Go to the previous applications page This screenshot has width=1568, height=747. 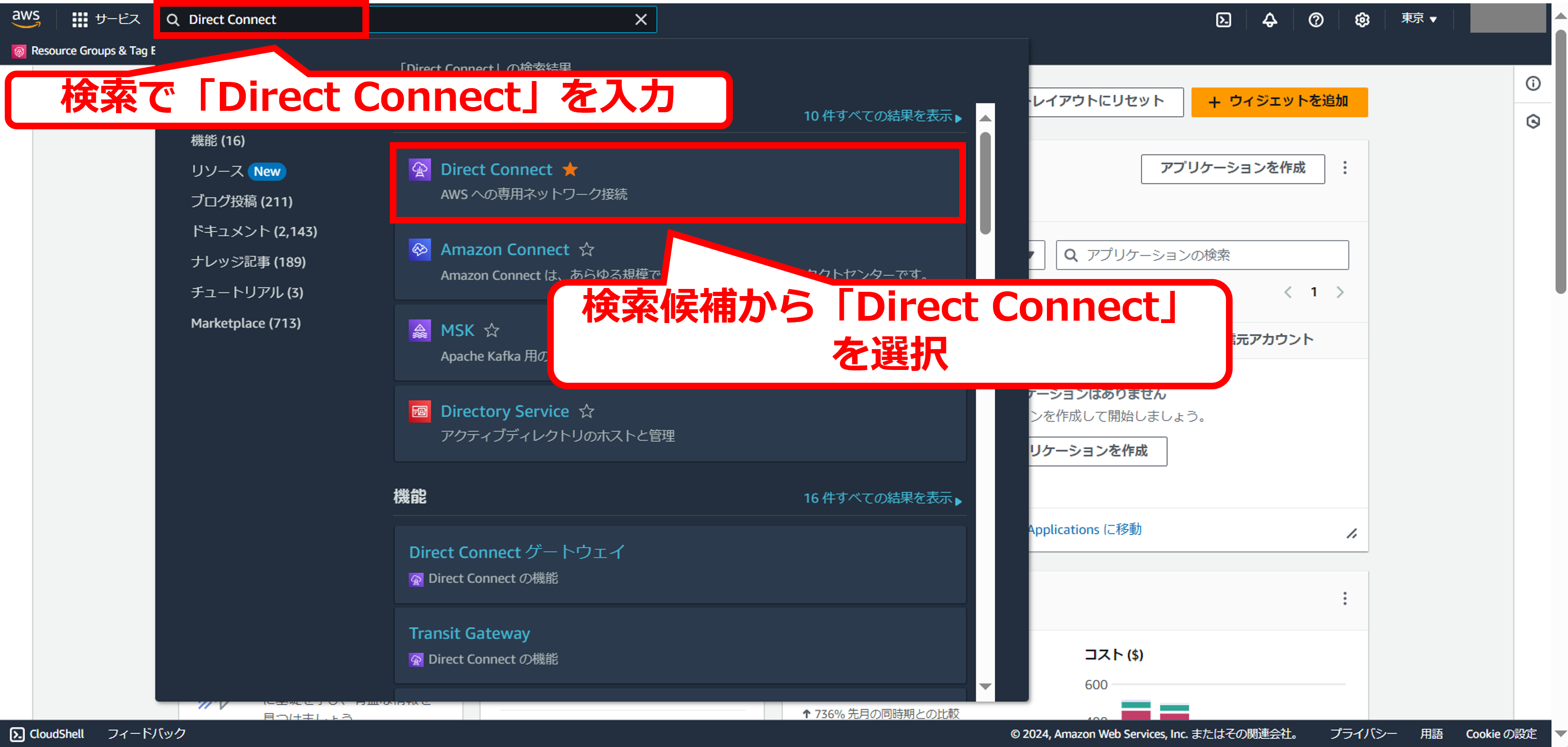tap(1288, 292)
